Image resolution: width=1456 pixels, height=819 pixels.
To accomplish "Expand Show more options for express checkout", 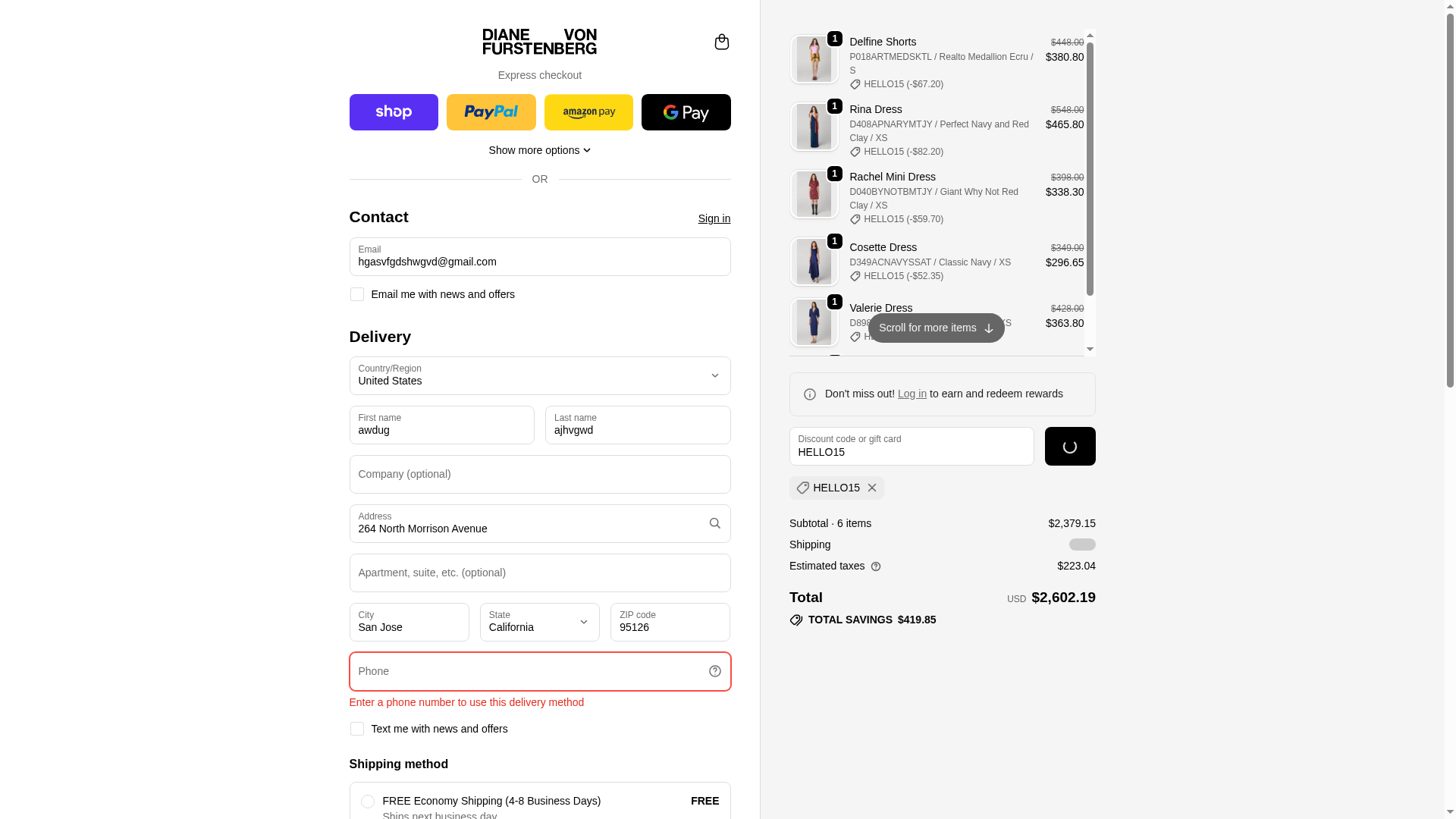I will tap(539, 150).
